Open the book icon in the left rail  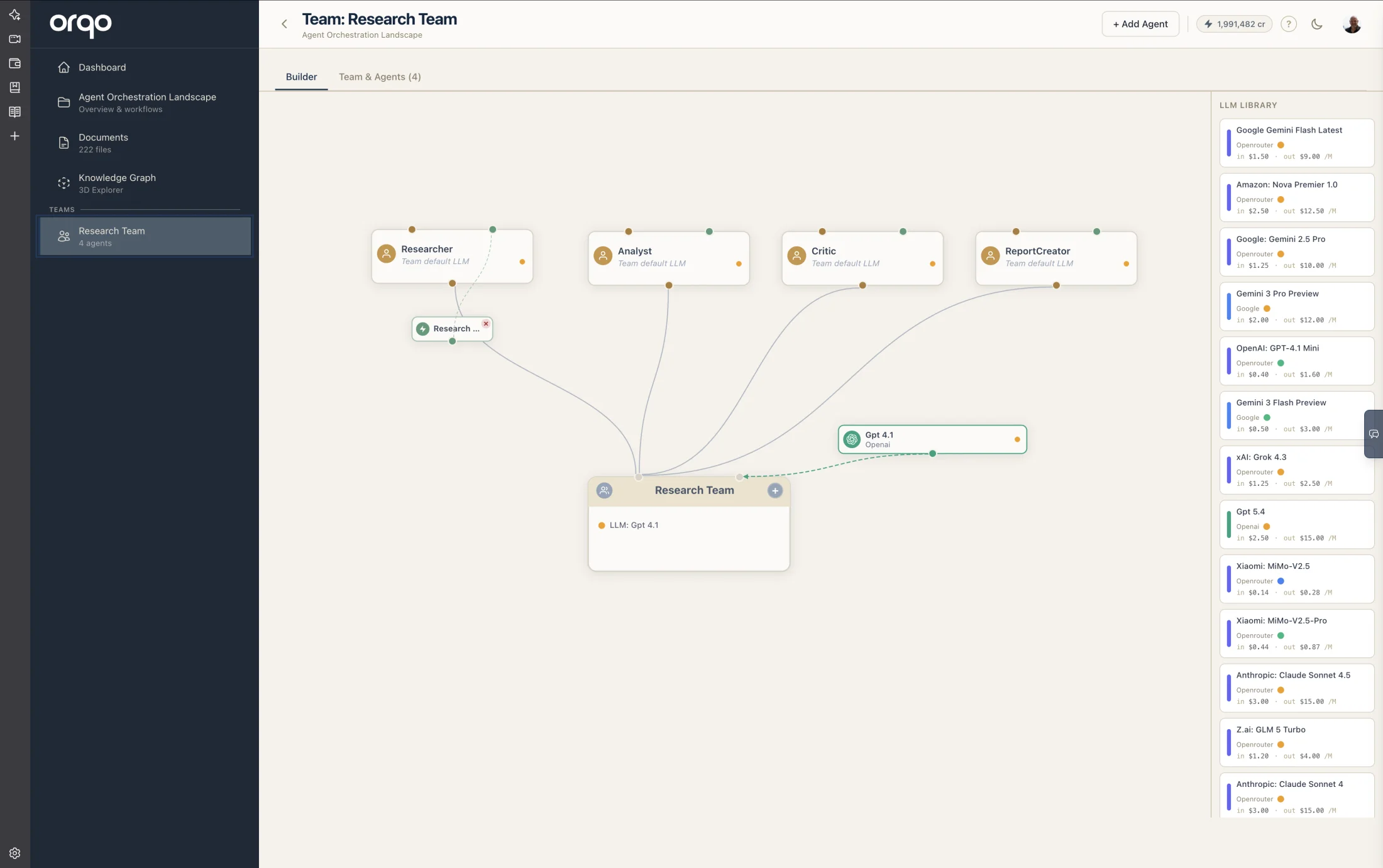point(14,112)
